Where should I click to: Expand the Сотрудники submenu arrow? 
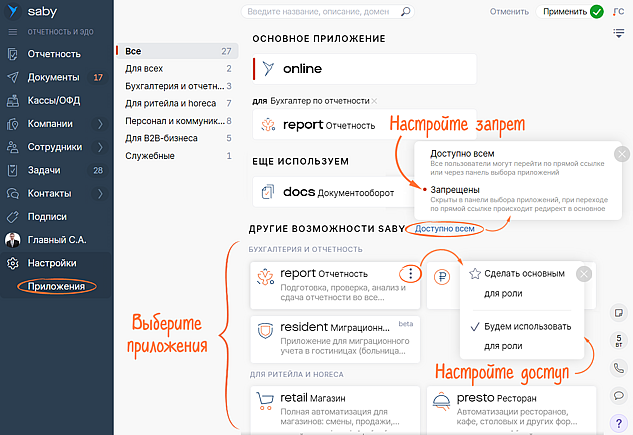coord(100,146)
